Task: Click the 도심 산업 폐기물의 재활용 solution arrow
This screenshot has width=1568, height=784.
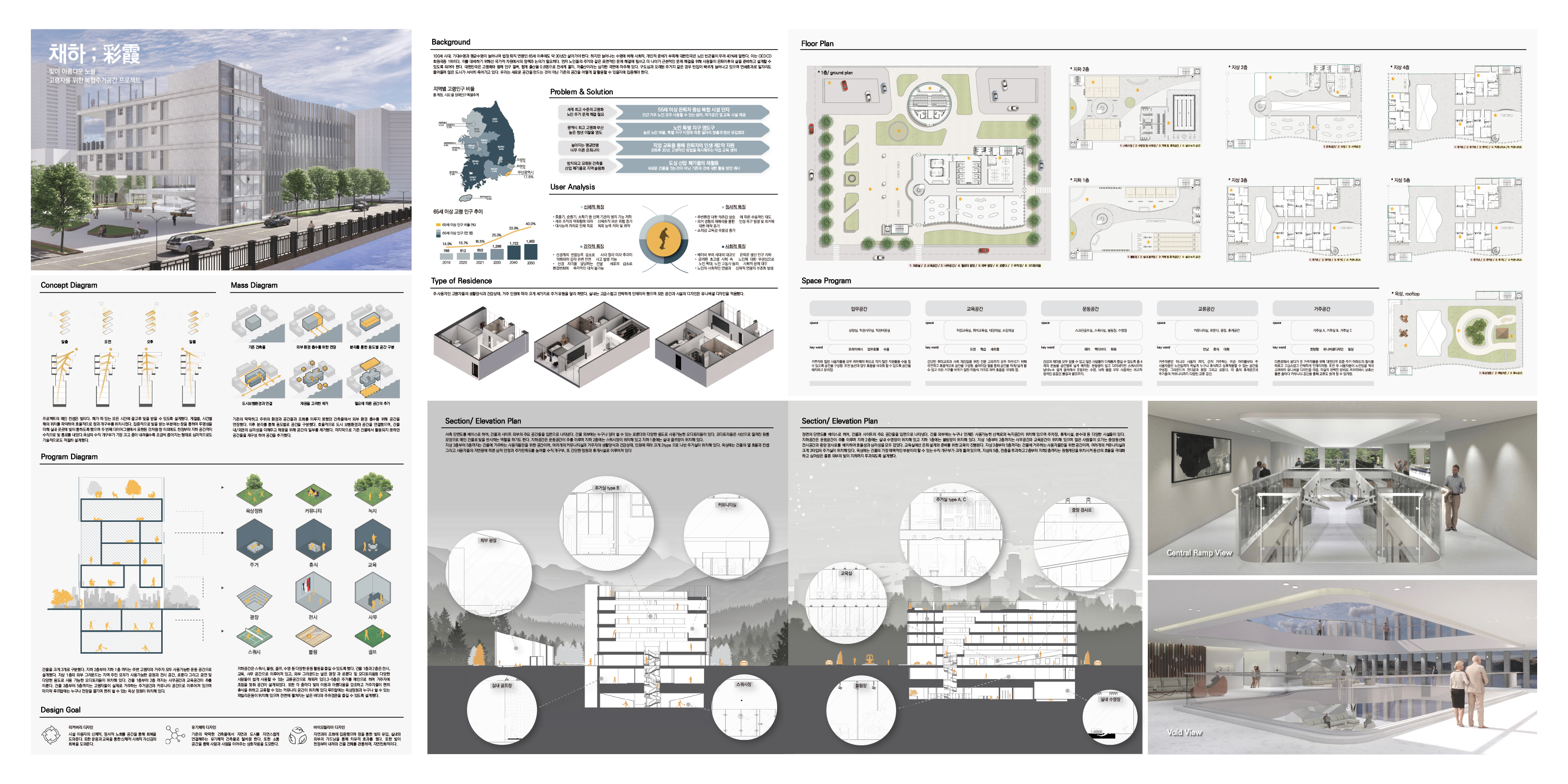Action: (693, 165)
